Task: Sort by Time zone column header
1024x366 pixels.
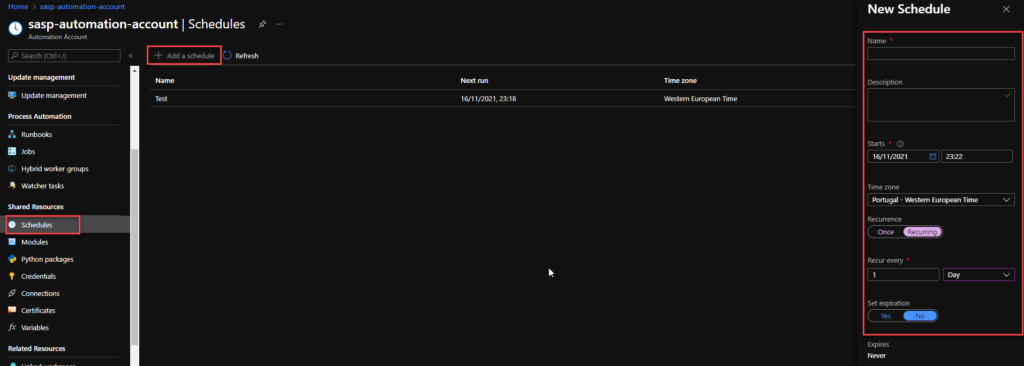Action: (x=680, y=80)
